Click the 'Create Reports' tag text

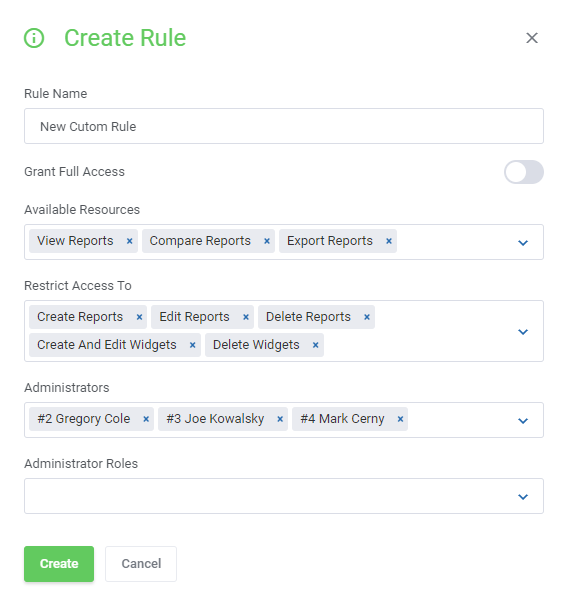80,317
